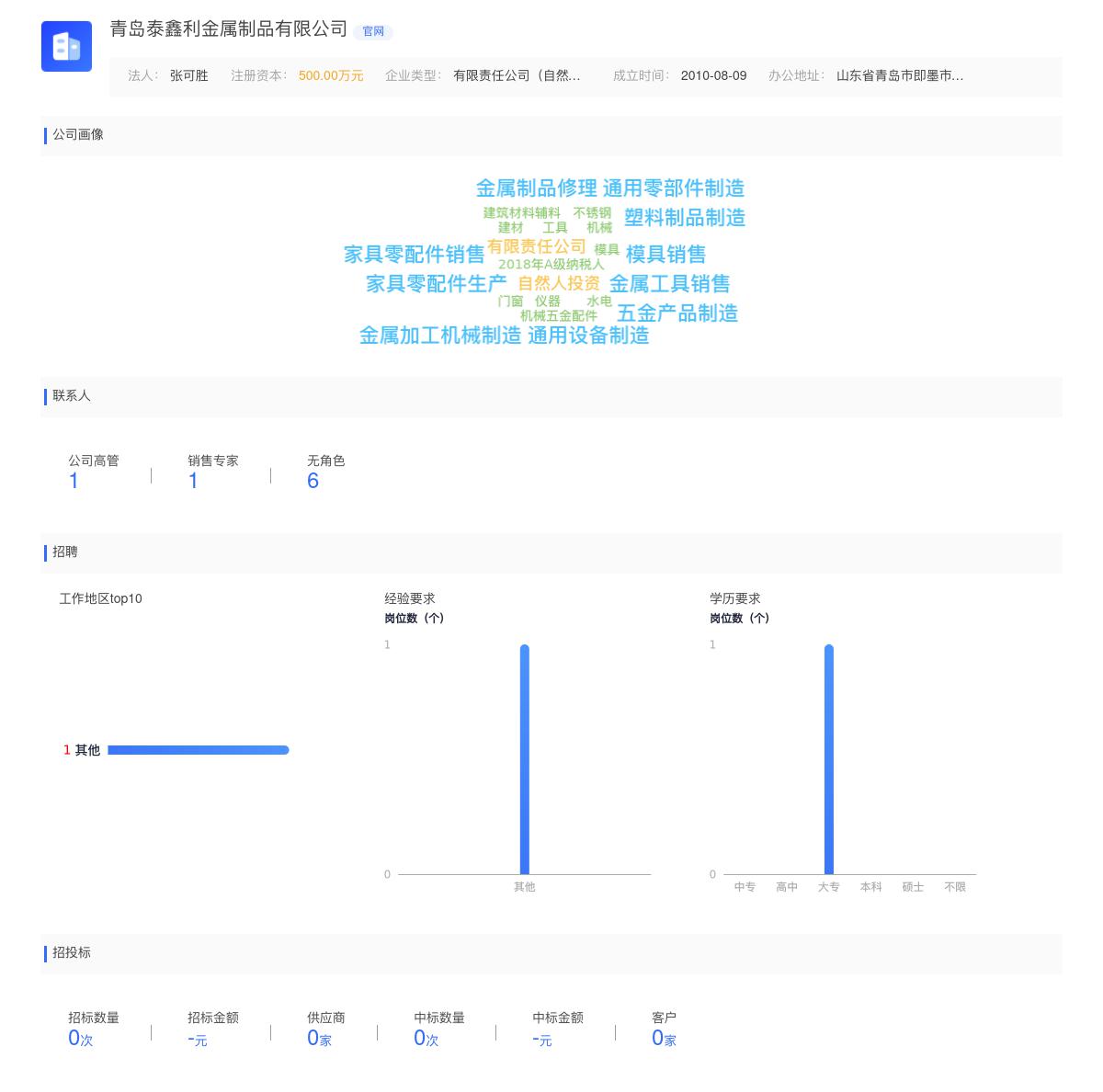Screen dimensions: 1103x1092
Task: Open 招标数量 value 0次
Action: [x=81, y=1039]
